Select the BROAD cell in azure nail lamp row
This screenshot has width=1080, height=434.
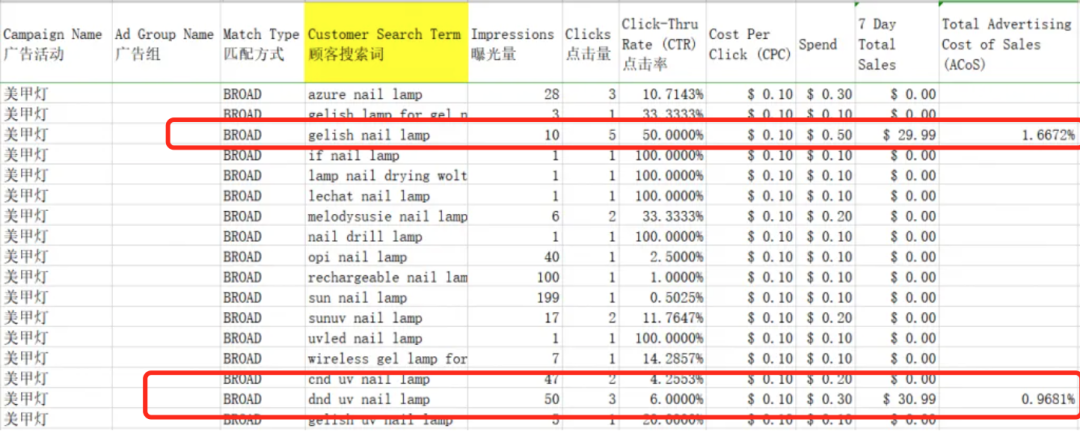tap(262, 94)
